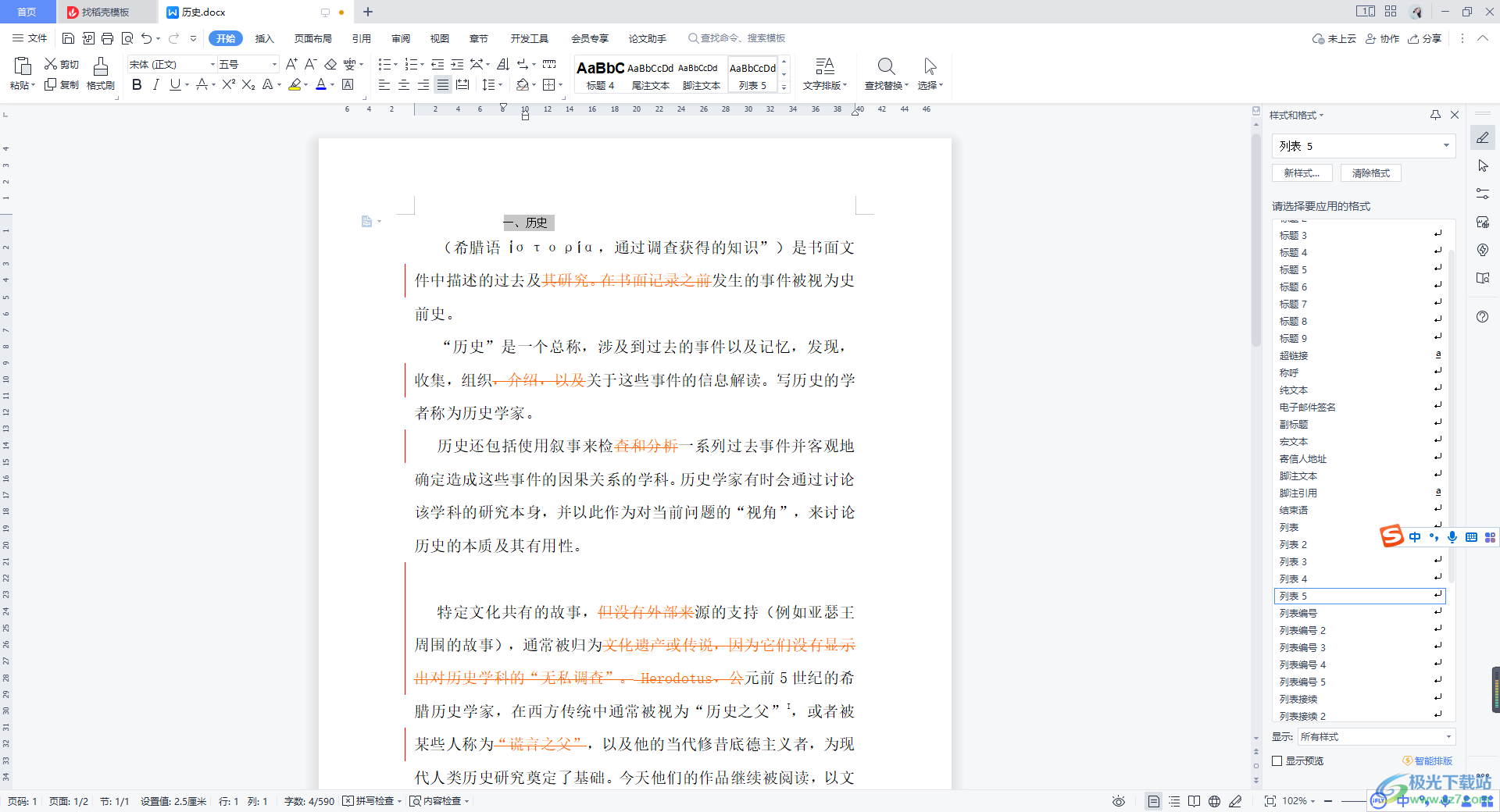Toggle character border A icon
The image size is (1500, 812).
click(348, 84)
